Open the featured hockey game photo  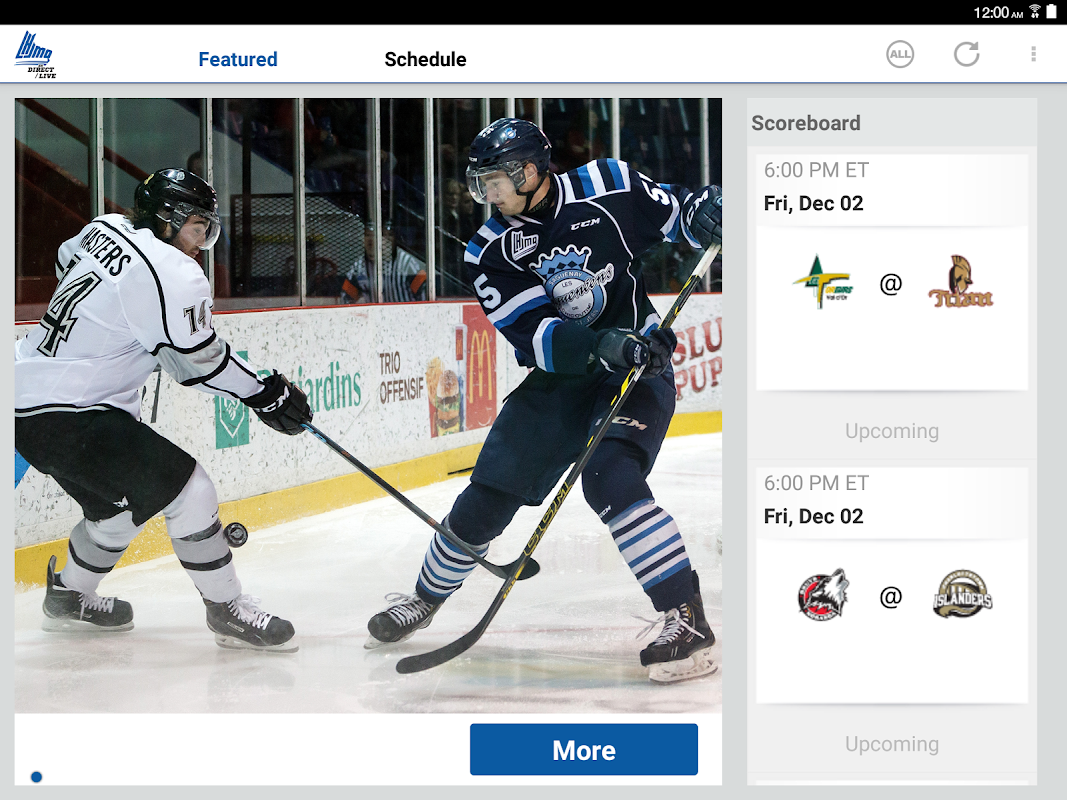368,405
